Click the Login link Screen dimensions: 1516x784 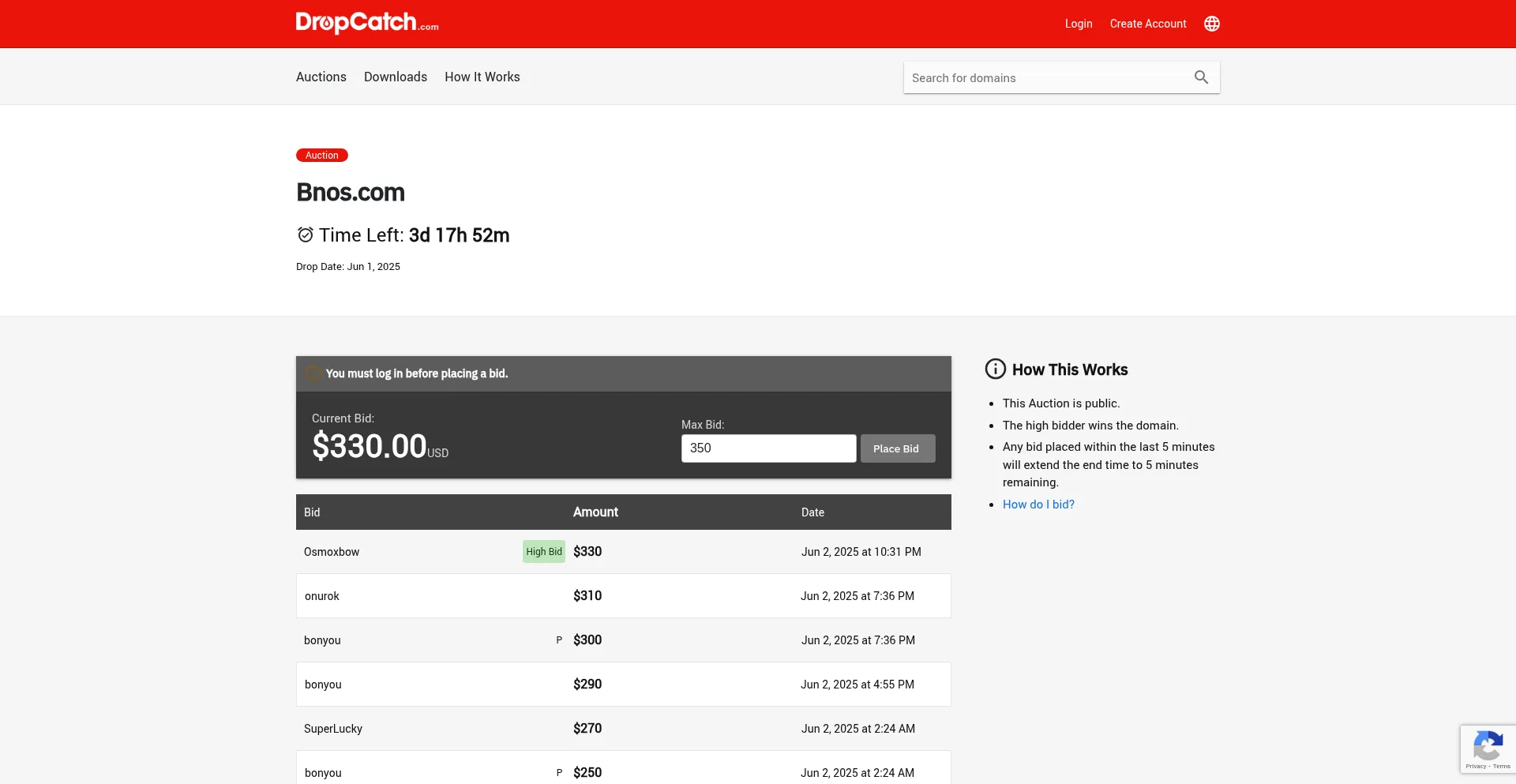click(x=1078, y=24)
